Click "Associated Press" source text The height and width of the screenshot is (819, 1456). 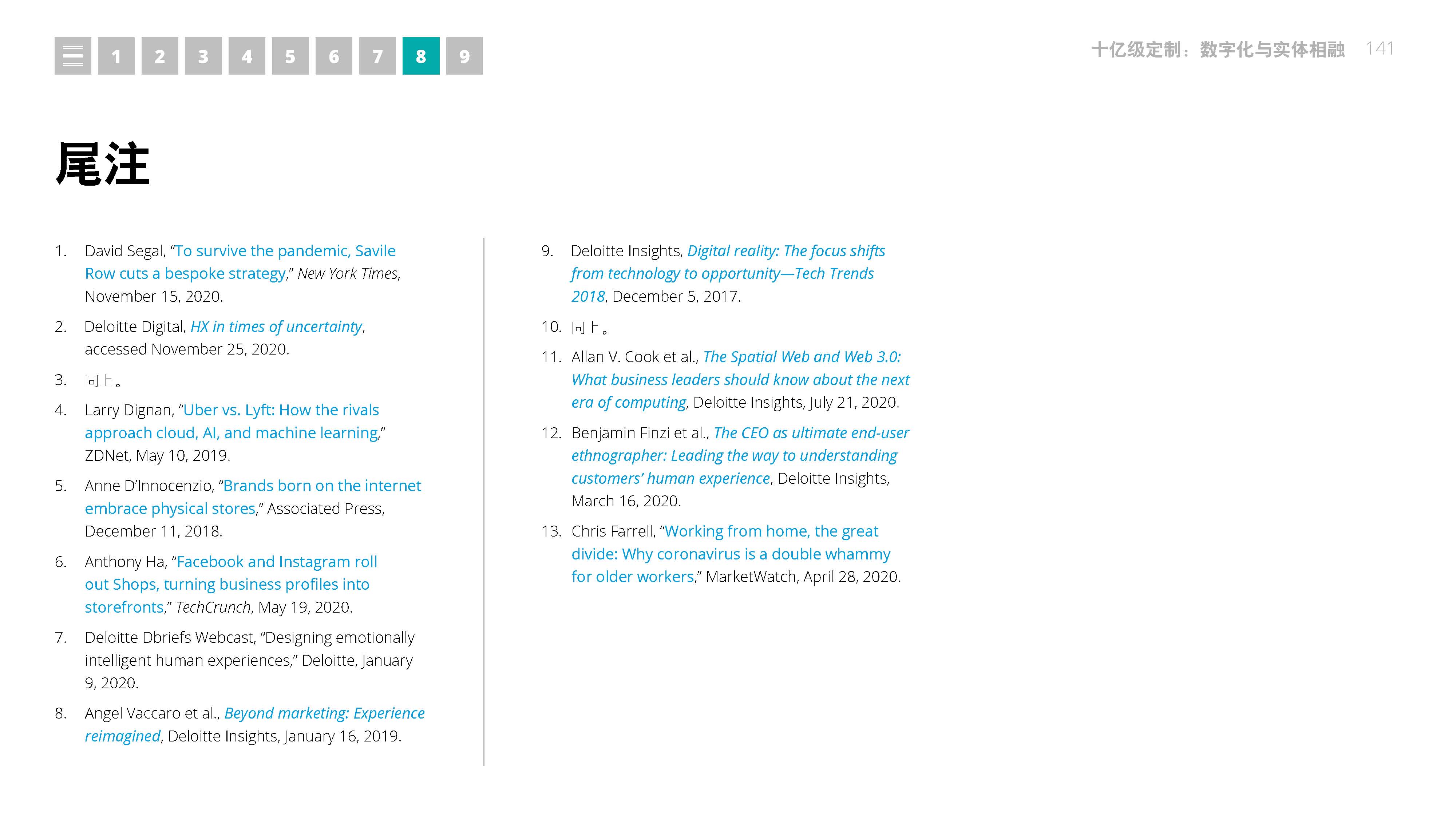(325, 509)
